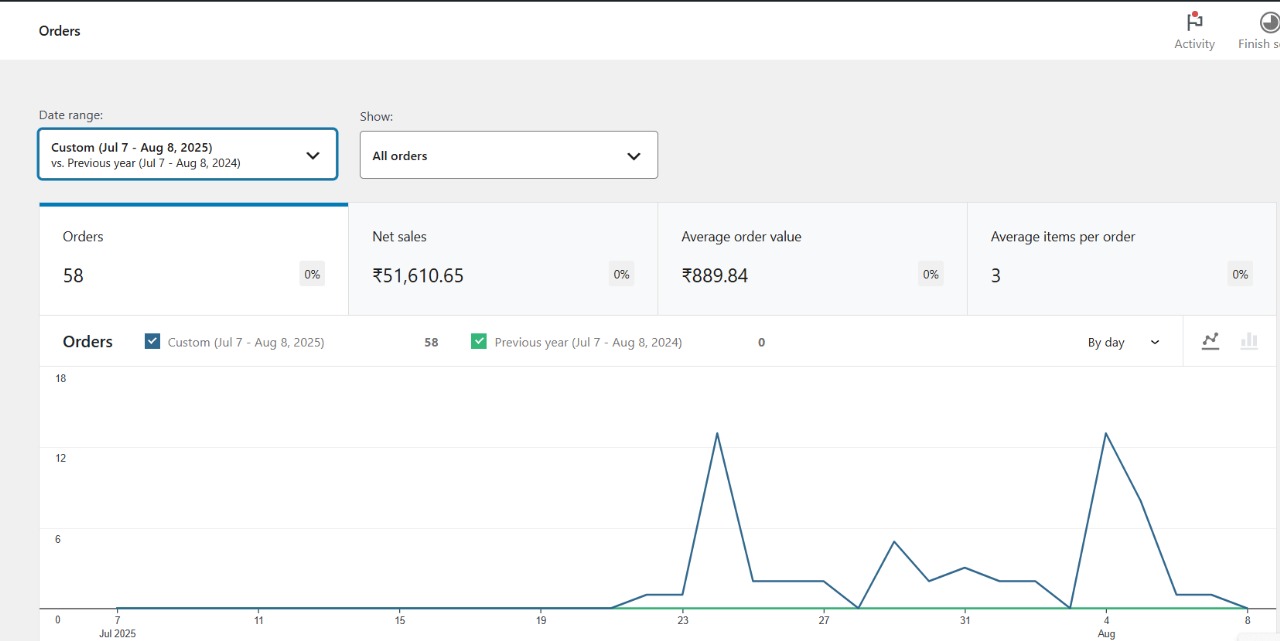Click the Orders page title
This screenshot has width=1280, height=641.
(59, 31)
